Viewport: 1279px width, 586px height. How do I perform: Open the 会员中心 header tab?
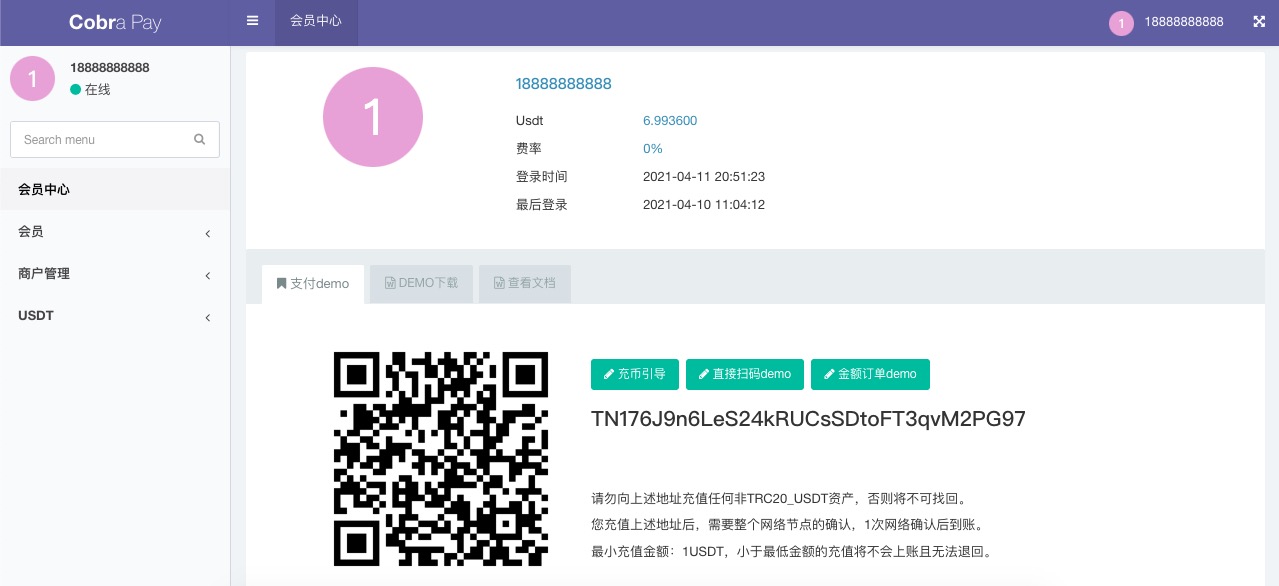tap(316, 21)
